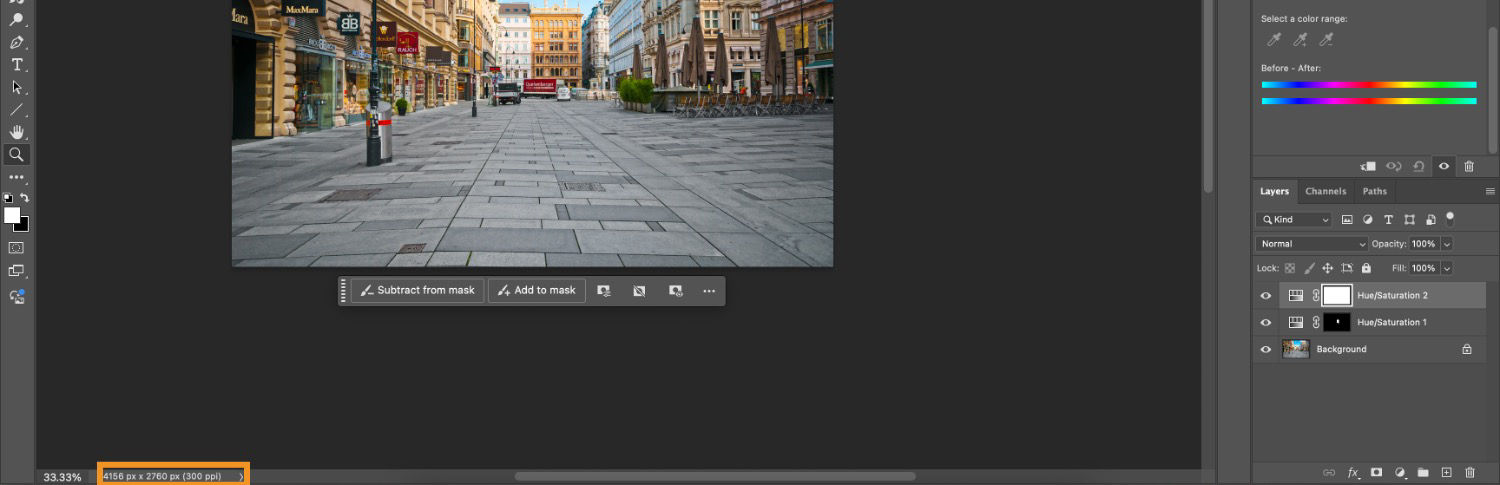Open more options in the contextual task bar
Screen dimensions: 1500x485
point(709,291)
